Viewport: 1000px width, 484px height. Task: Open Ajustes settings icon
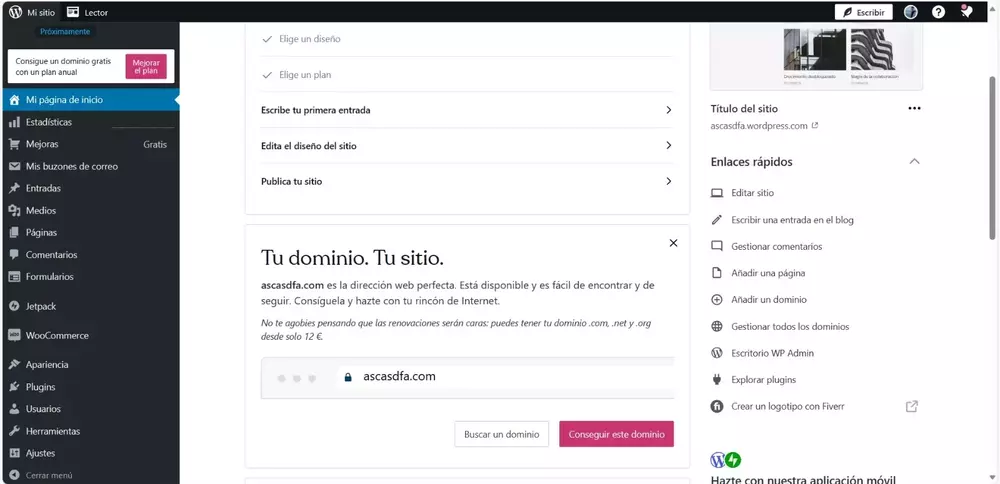click(14, 453)
